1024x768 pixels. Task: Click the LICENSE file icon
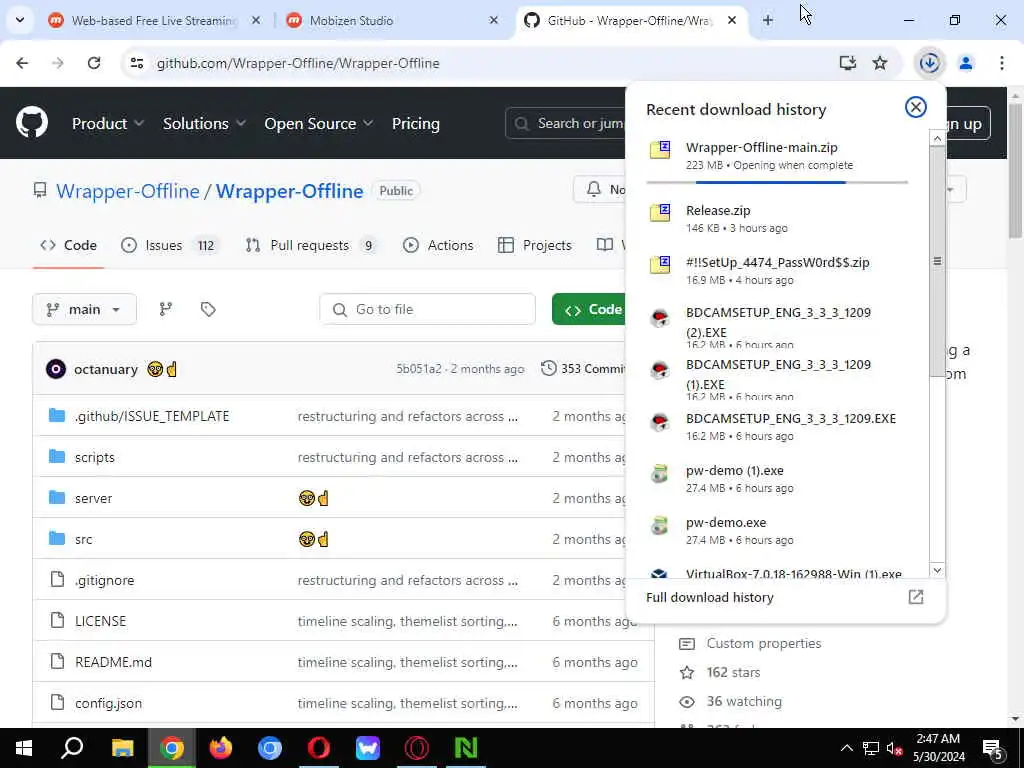57,620
